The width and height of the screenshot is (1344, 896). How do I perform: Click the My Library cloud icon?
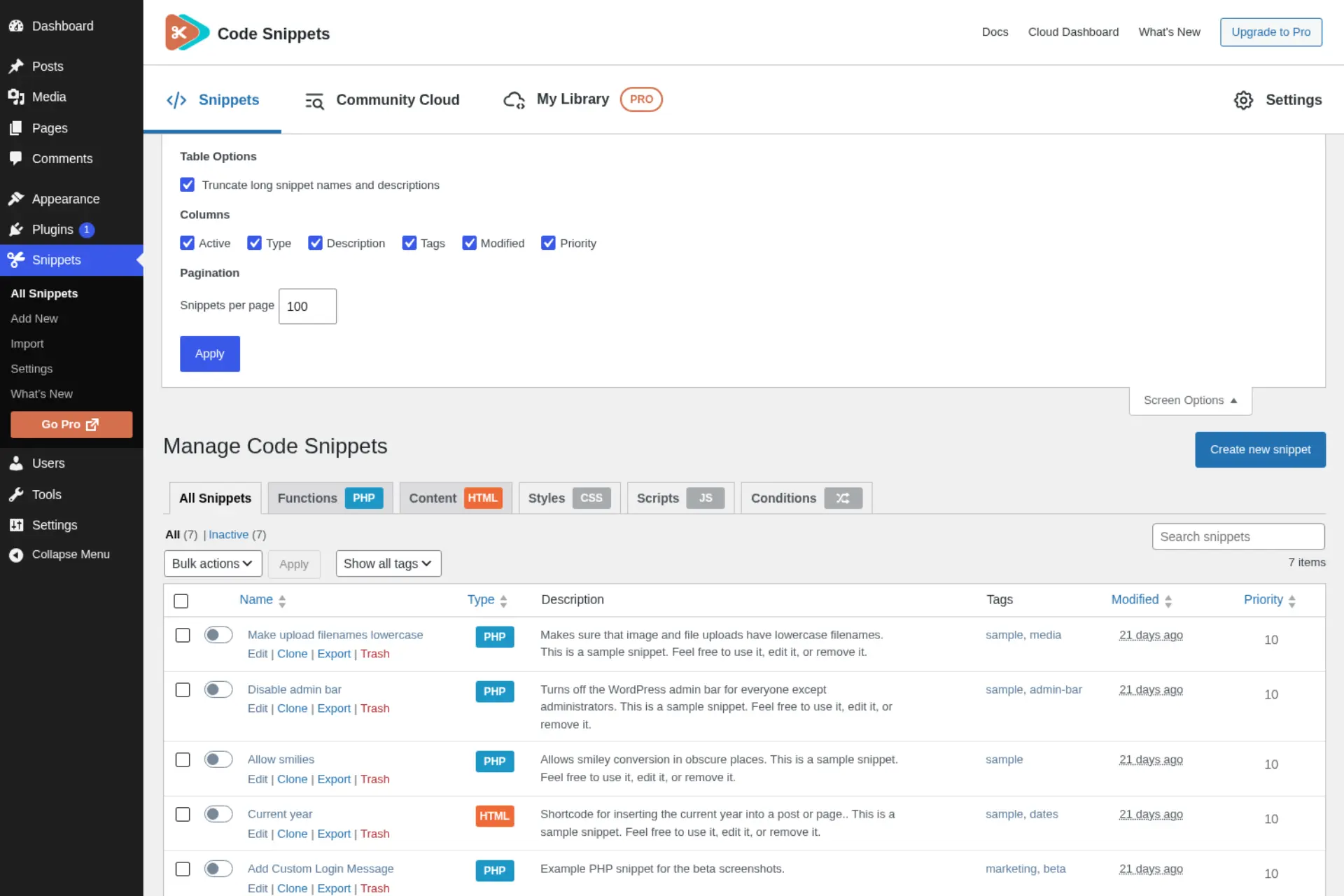coord(514,100)
